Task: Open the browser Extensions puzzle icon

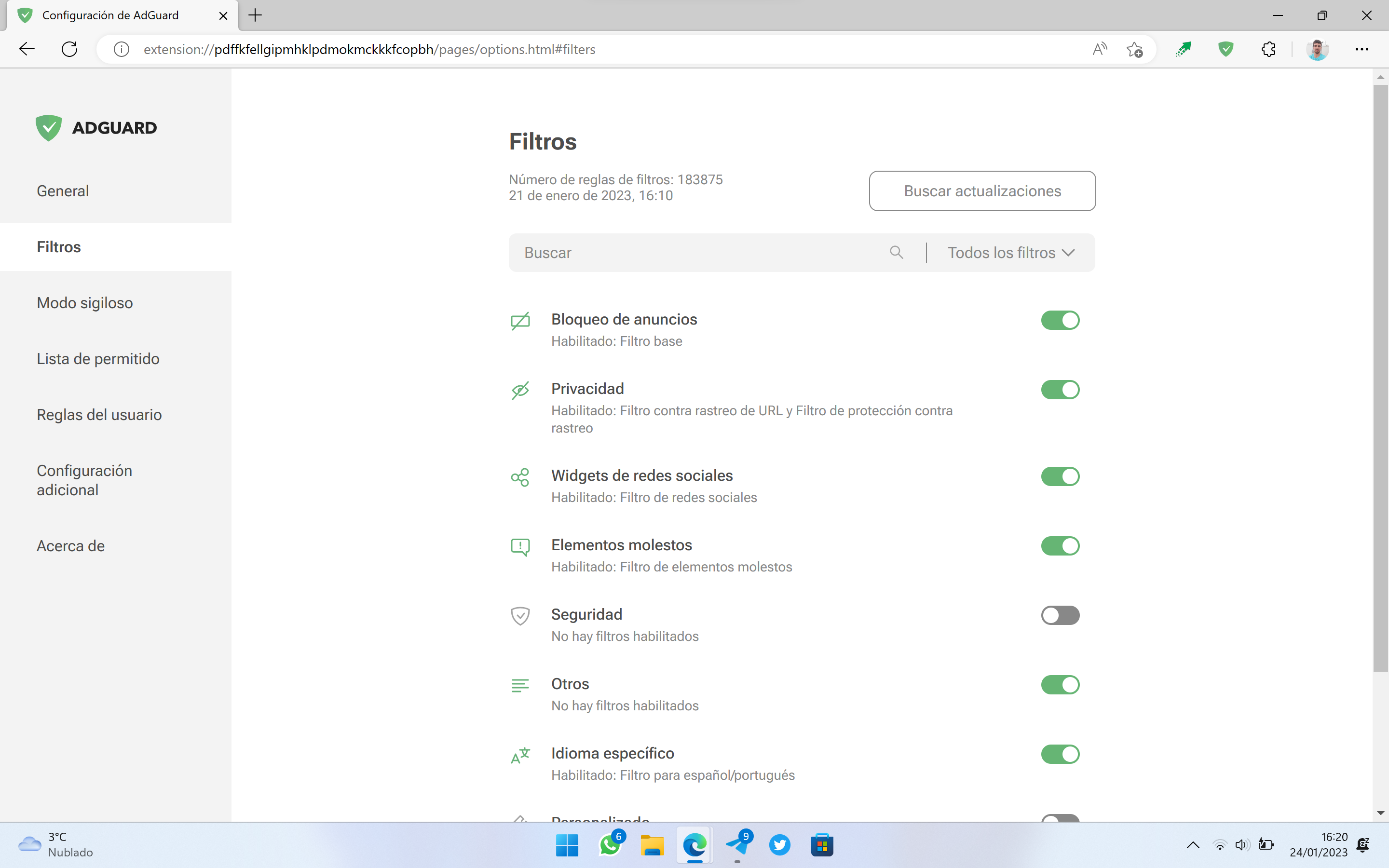Action: (1268, 49)
